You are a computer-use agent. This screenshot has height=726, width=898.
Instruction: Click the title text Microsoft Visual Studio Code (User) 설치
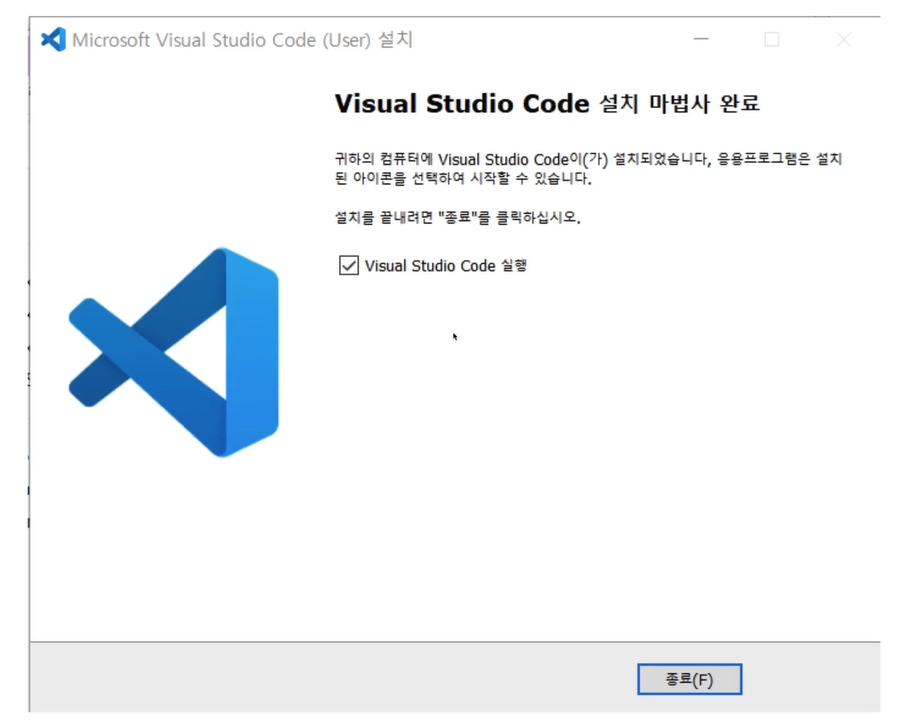click(242, 40)
